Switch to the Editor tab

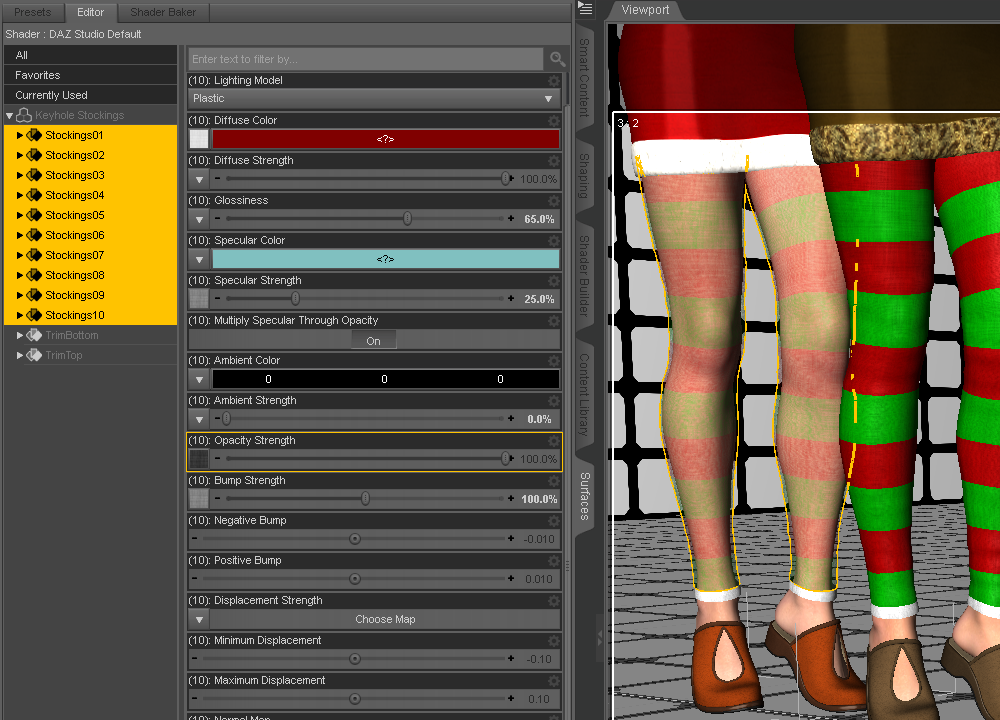[91, 12]
